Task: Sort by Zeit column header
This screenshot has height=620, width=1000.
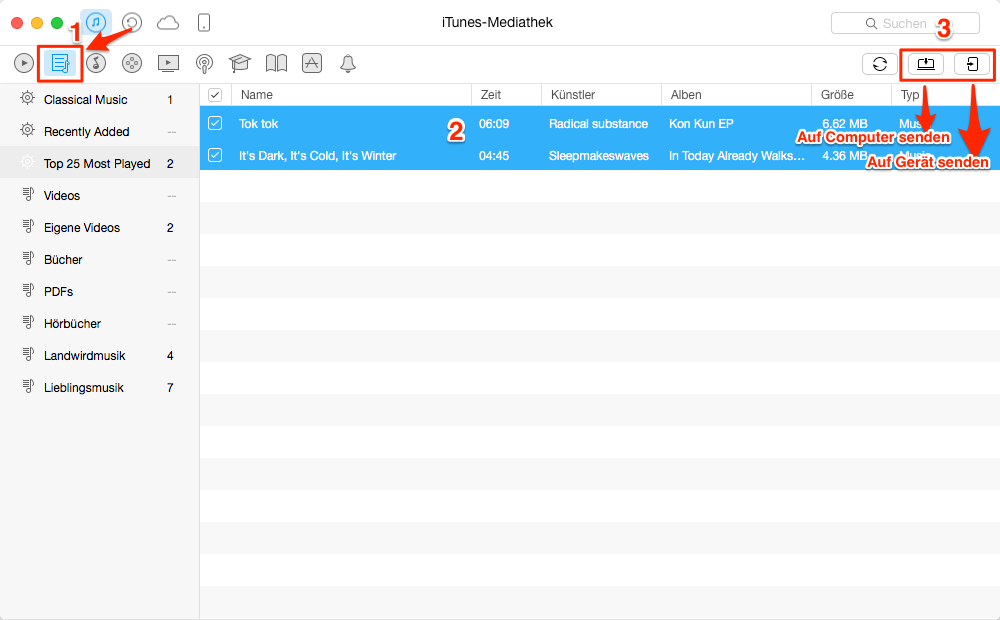Action: pos(506,95)
